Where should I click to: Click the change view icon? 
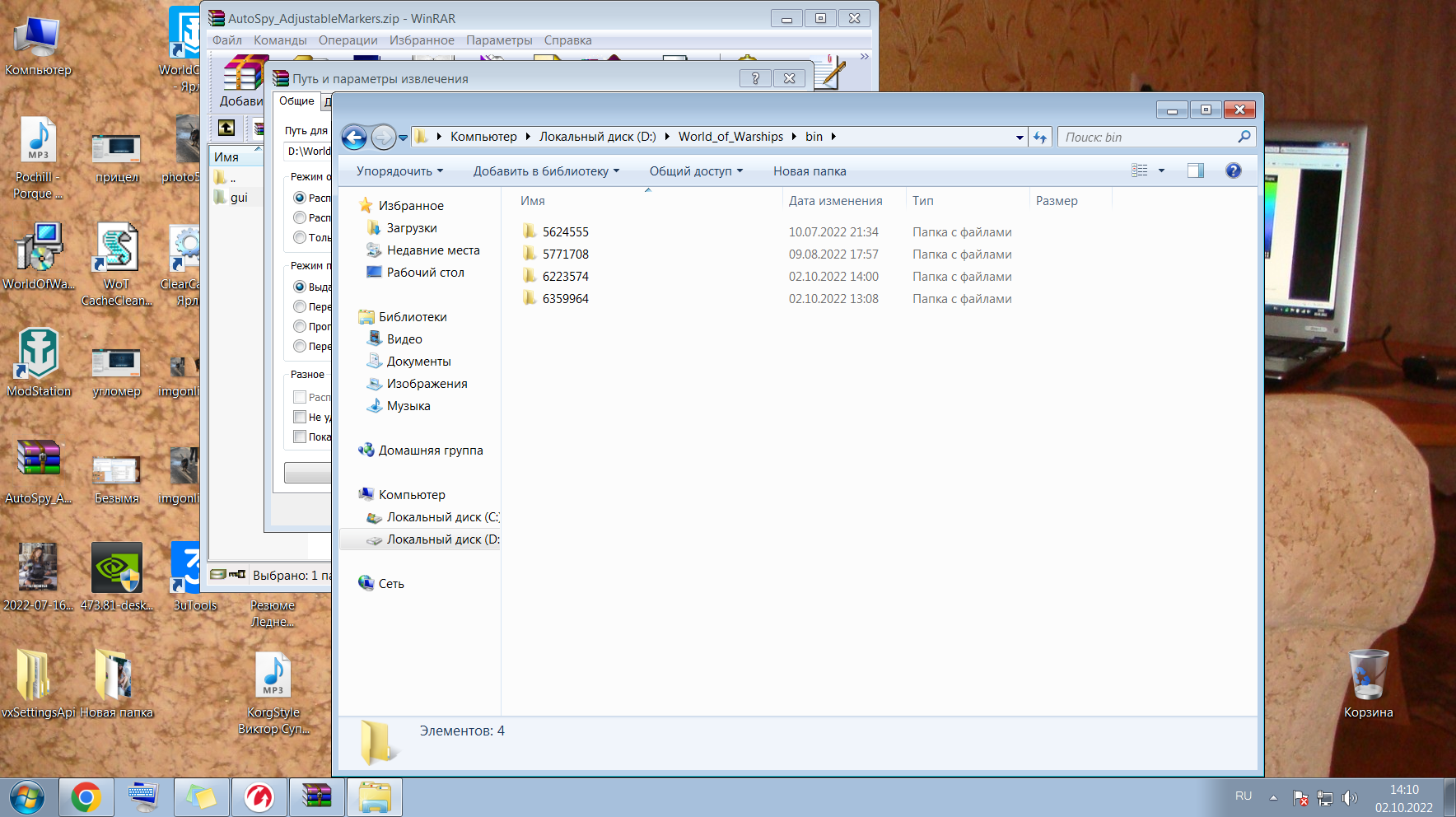coord(1140,170)
